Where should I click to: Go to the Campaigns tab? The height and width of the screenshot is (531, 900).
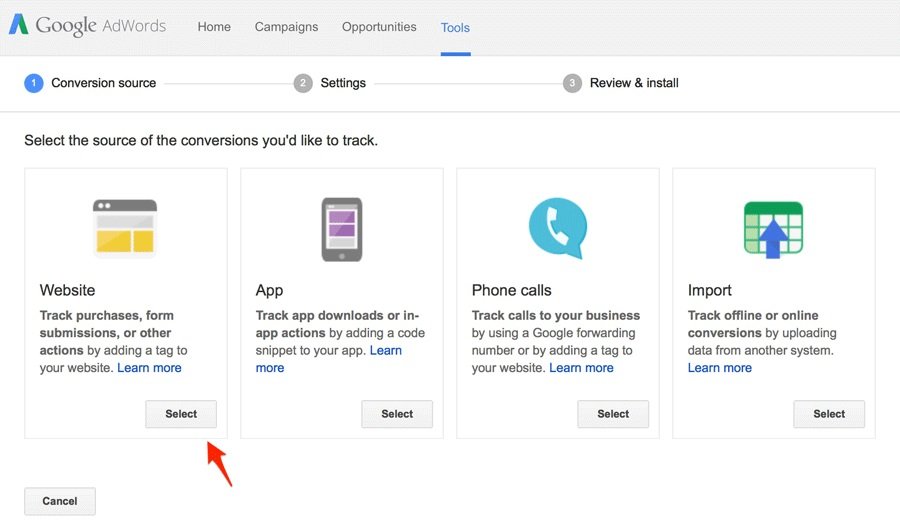286,27
